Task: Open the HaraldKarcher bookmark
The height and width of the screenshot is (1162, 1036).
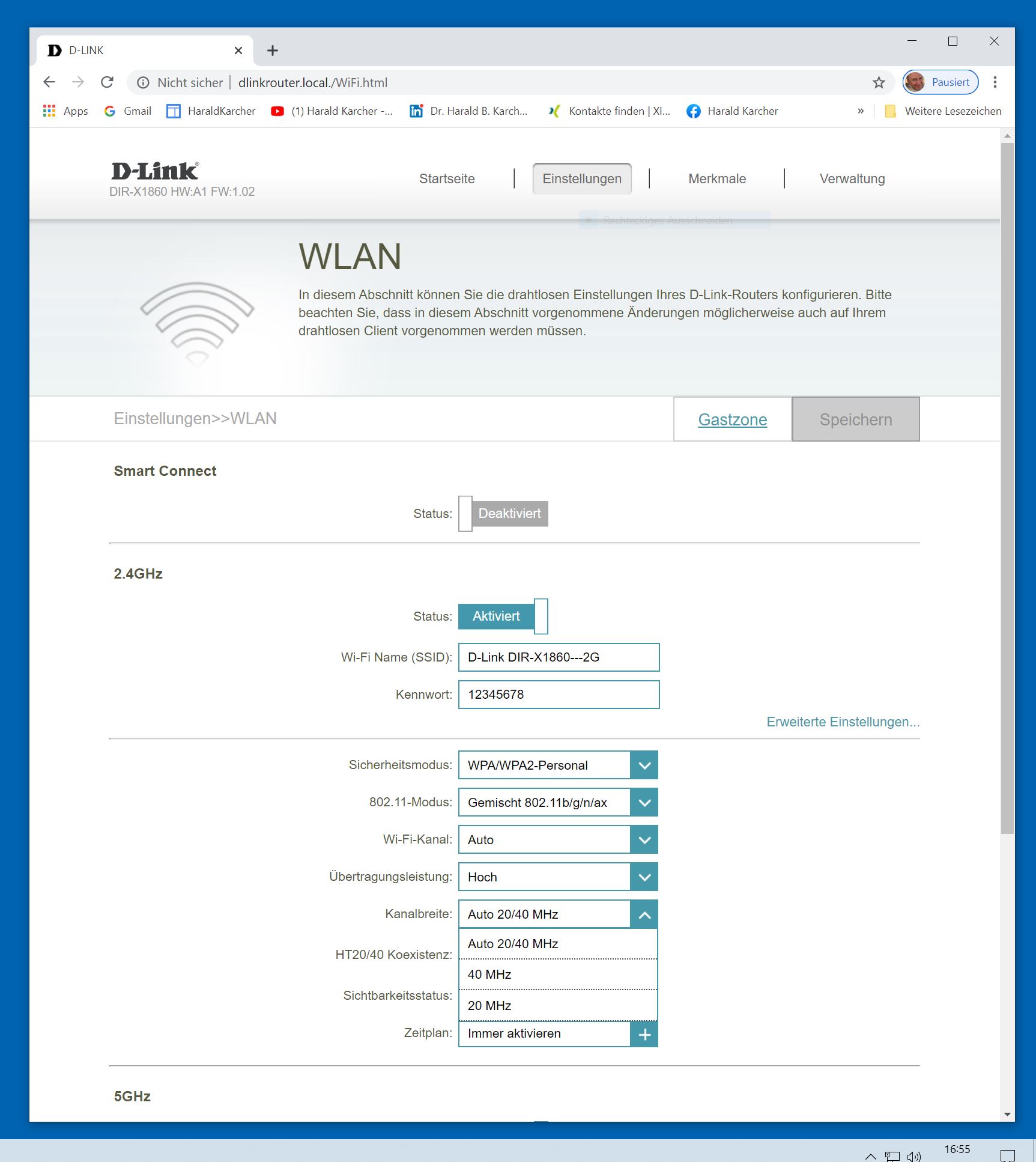Action: click(211, 111)
